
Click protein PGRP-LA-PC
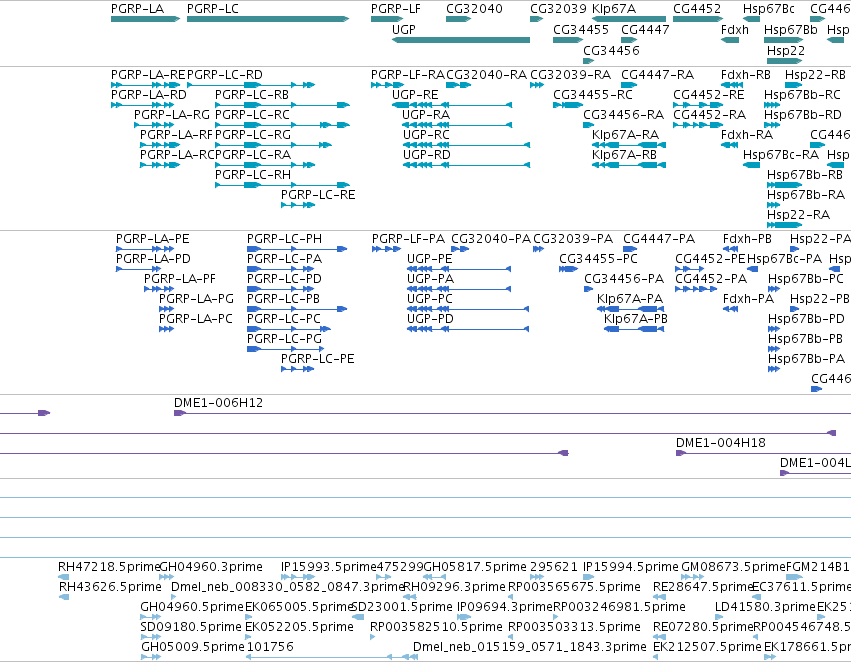[x=196, y=319]
